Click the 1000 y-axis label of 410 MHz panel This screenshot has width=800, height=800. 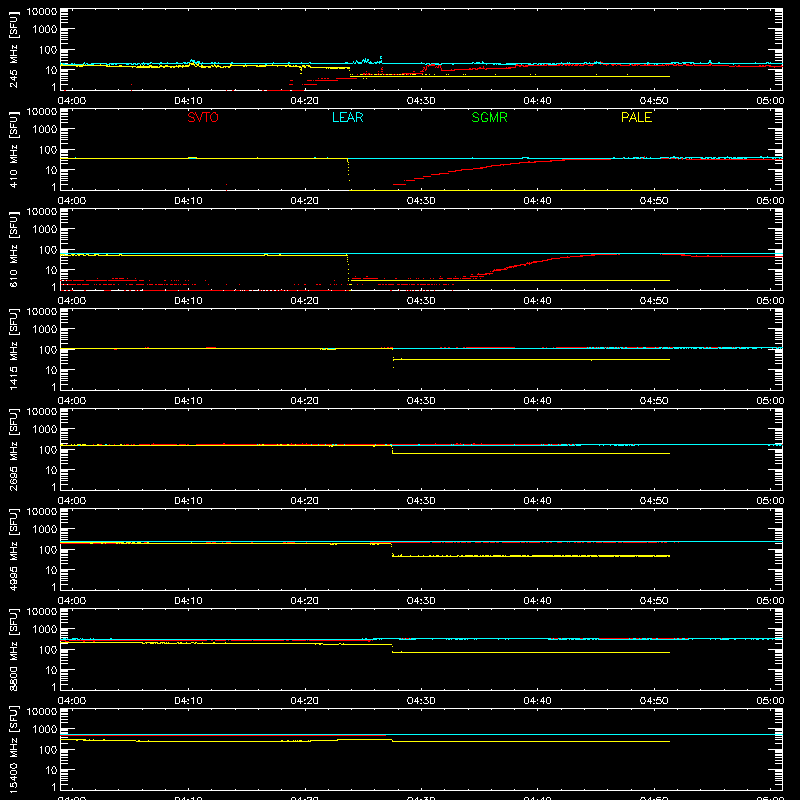tap(45, 130)
